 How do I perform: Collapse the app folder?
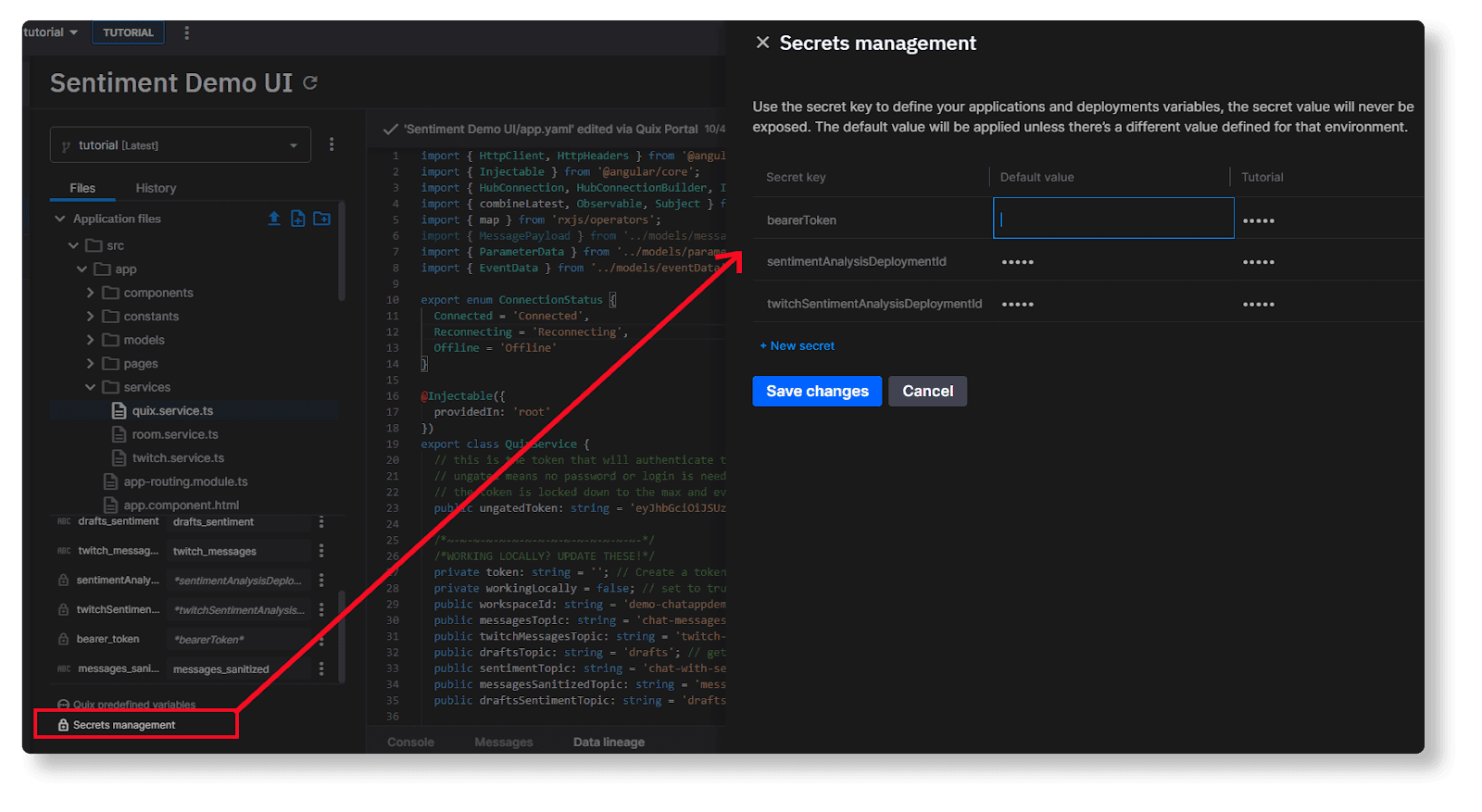(82, 269)
